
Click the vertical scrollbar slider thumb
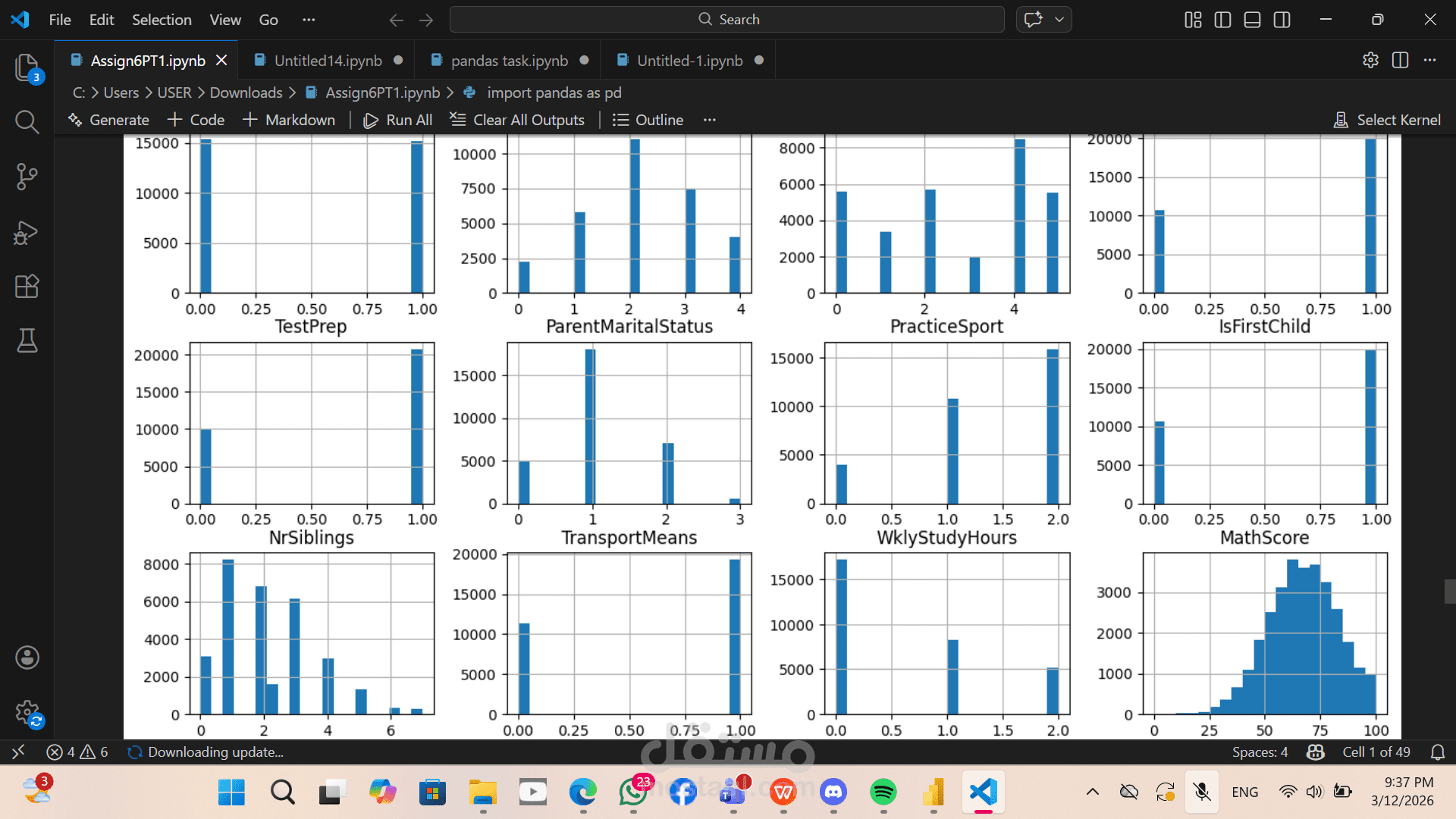click(x=1449, y=591)
